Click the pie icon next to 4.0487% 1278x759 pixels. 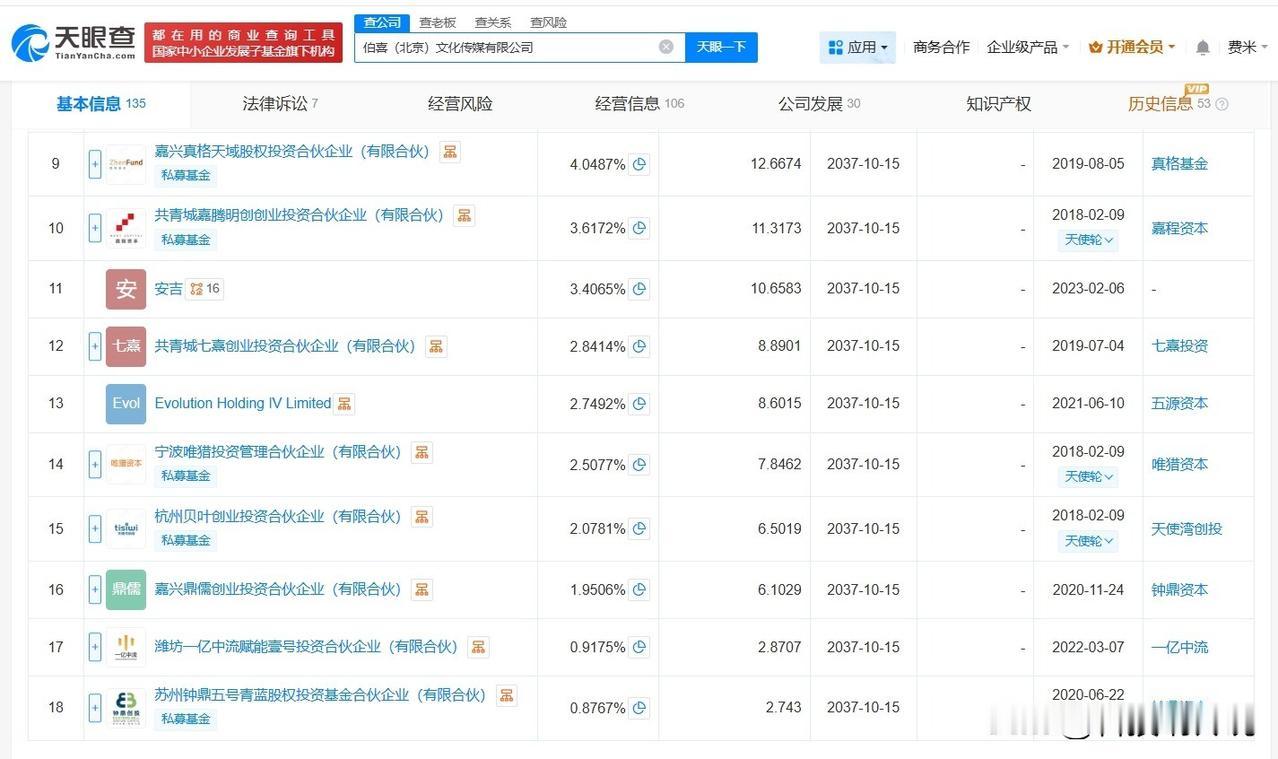pos(639,164)
